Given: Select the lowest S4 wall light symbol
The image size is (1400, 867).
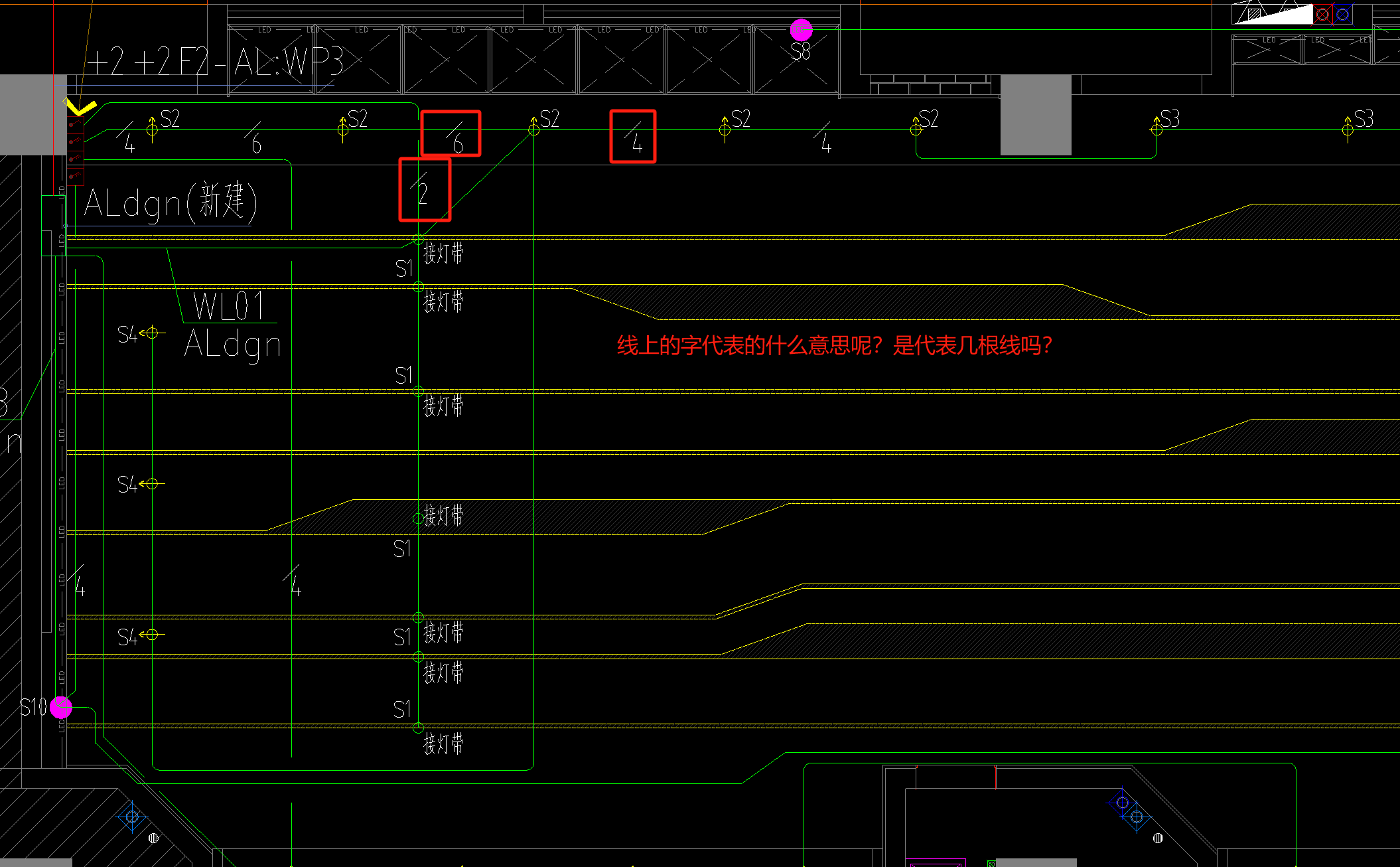Looking at the screenshot, I should pos(152,635).
